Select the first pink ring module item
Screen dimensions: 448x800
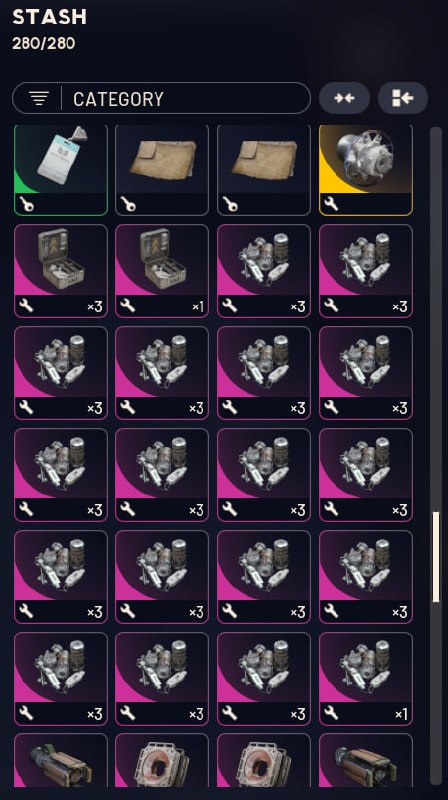[162, 760]
